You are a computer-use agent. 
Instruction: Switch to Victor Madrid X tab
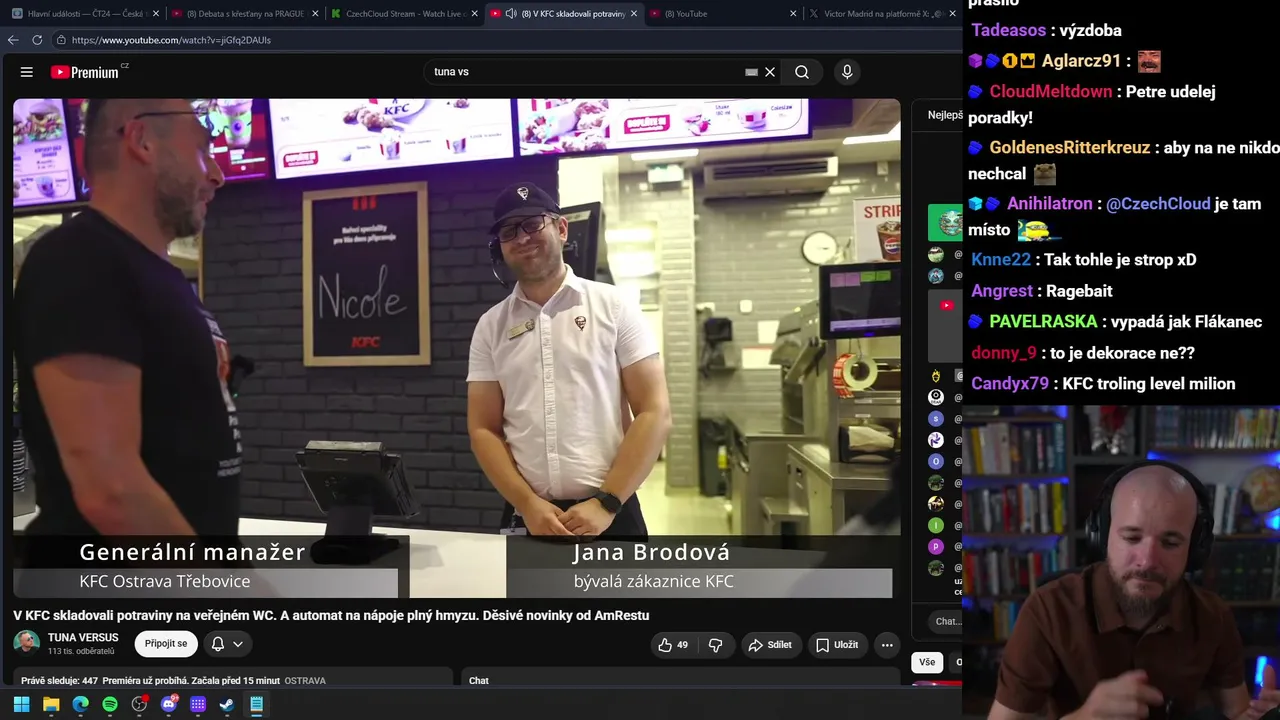click(x=883, y=14)
